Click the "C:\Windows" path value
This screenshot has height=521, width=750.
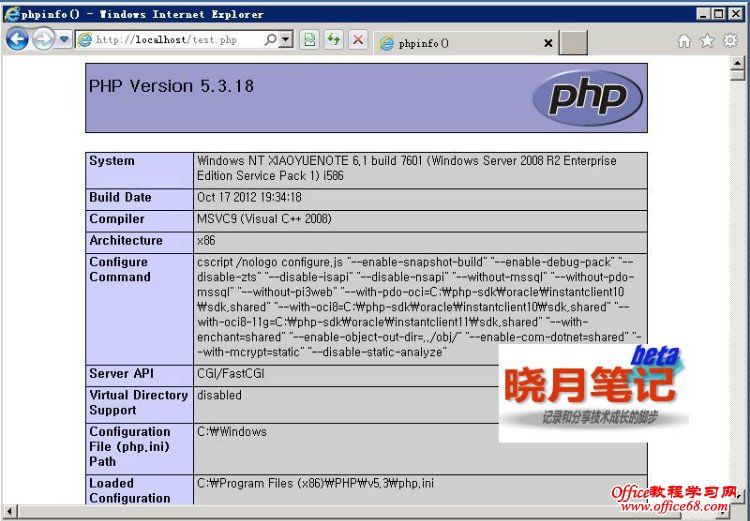[x=232, y=432]
